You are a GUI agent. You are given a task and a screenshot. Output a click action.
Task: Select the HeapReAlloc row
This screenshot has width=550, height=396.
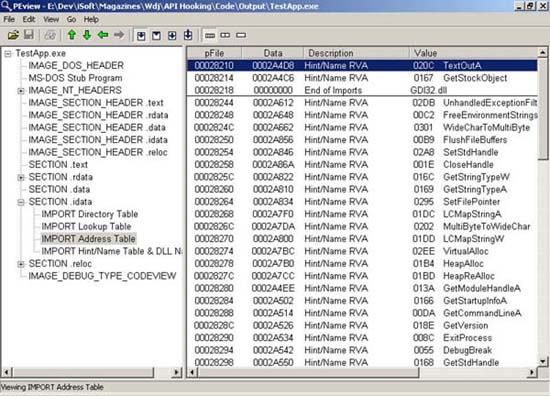pos(362,276)
